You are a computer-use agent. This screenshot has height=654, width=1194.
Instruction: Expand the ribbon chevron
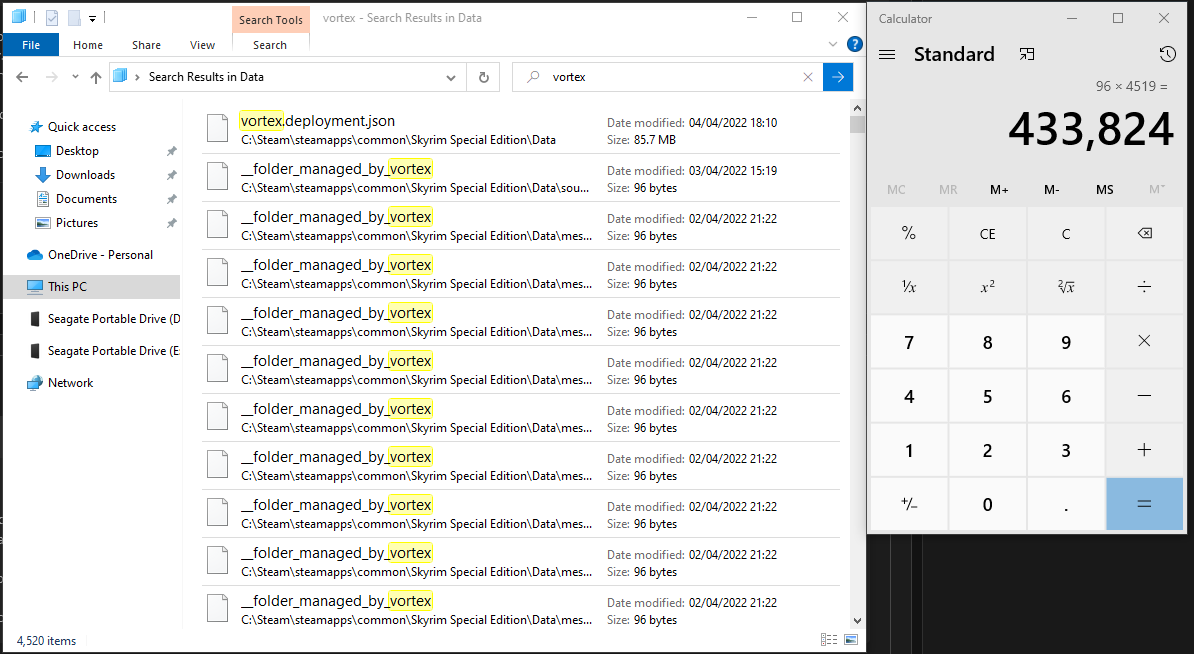point(833,44)
